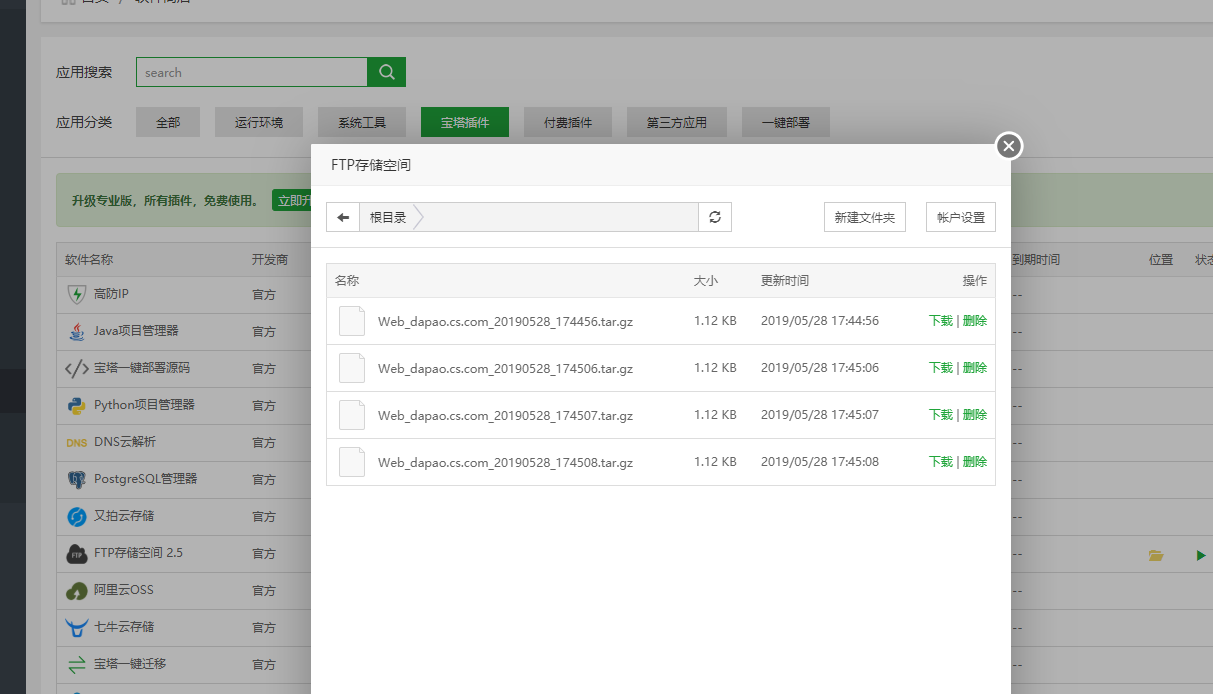The image size is (1213, 694).
Task: Click the 七牛云存储 plugin name
Action: point(124,627)
